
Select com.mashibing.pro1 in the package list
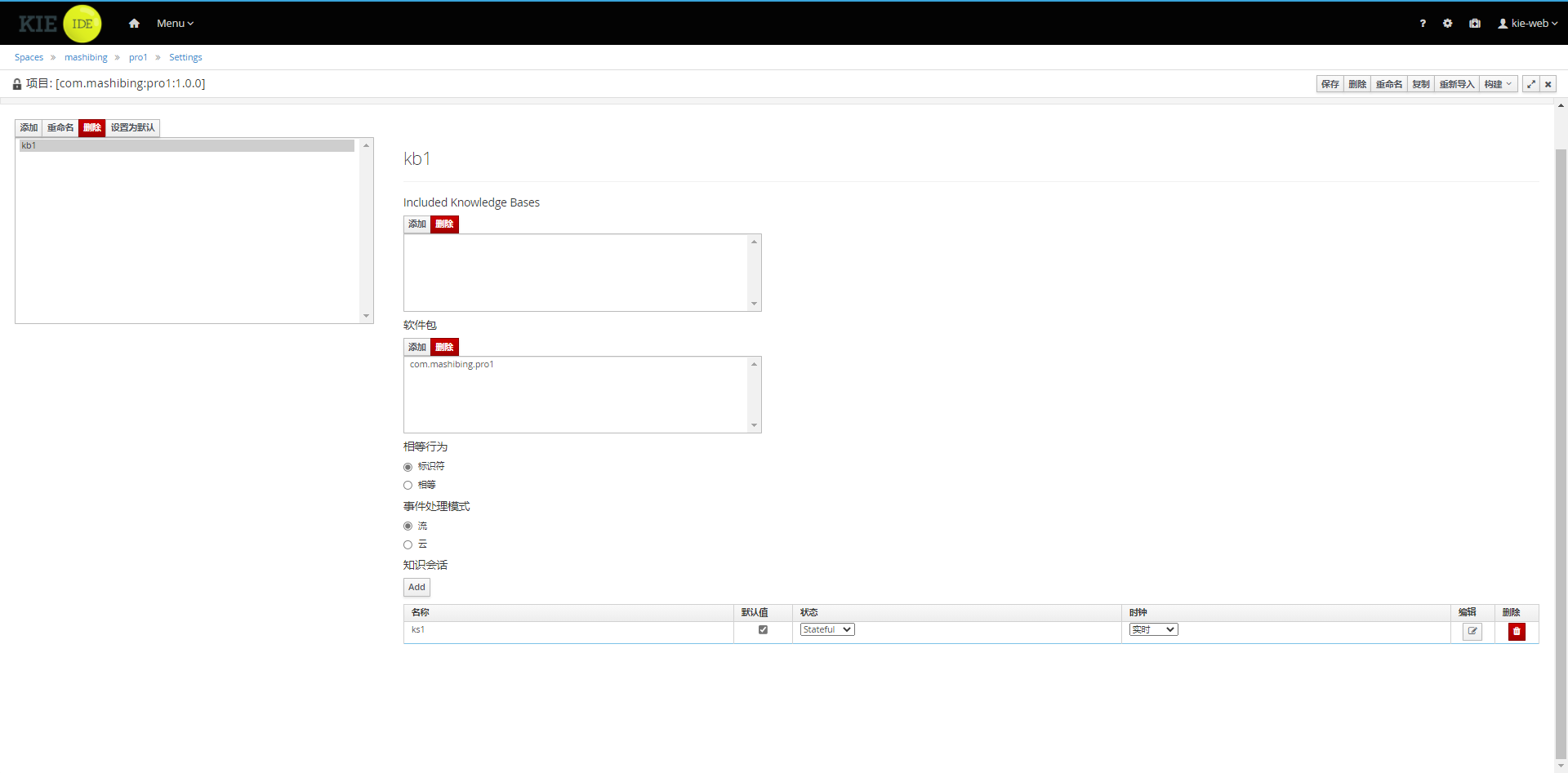point(452,364)
